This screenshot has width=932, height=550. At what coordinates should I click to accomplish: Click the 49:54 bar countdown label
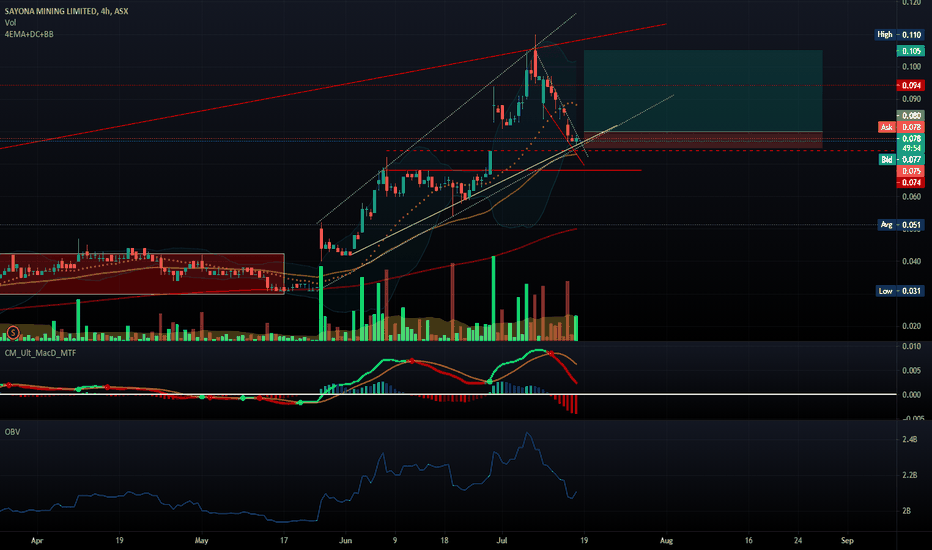(x=910, y=148)
